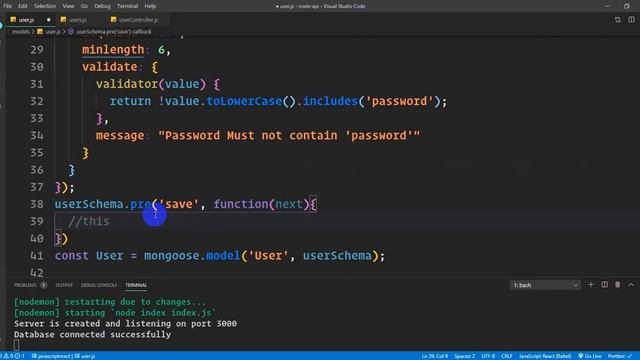Select language mode 'JavaScript React (Babel)'
Viewport: 640px width, 360px height.
pyautogui.click(x=545, y=356)
